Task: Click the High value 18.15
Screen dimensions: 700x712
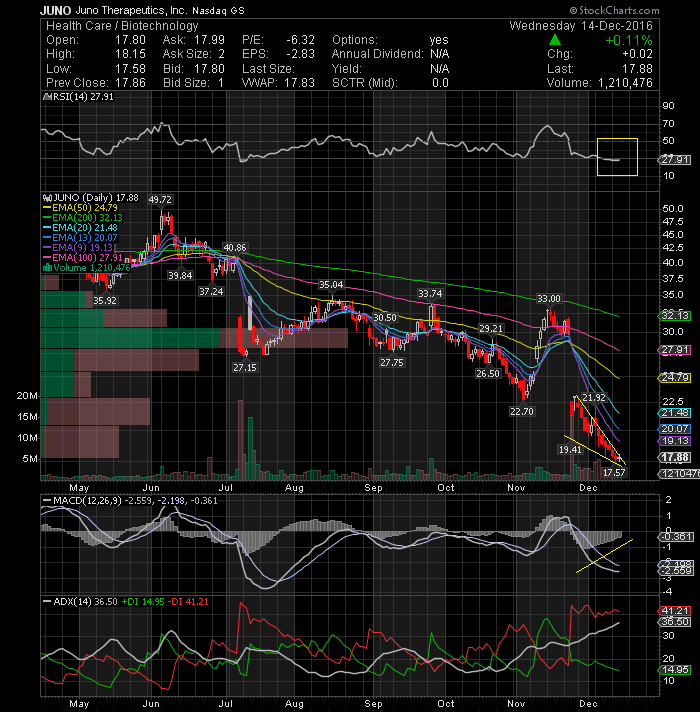Action: click(x=130, y=54)
